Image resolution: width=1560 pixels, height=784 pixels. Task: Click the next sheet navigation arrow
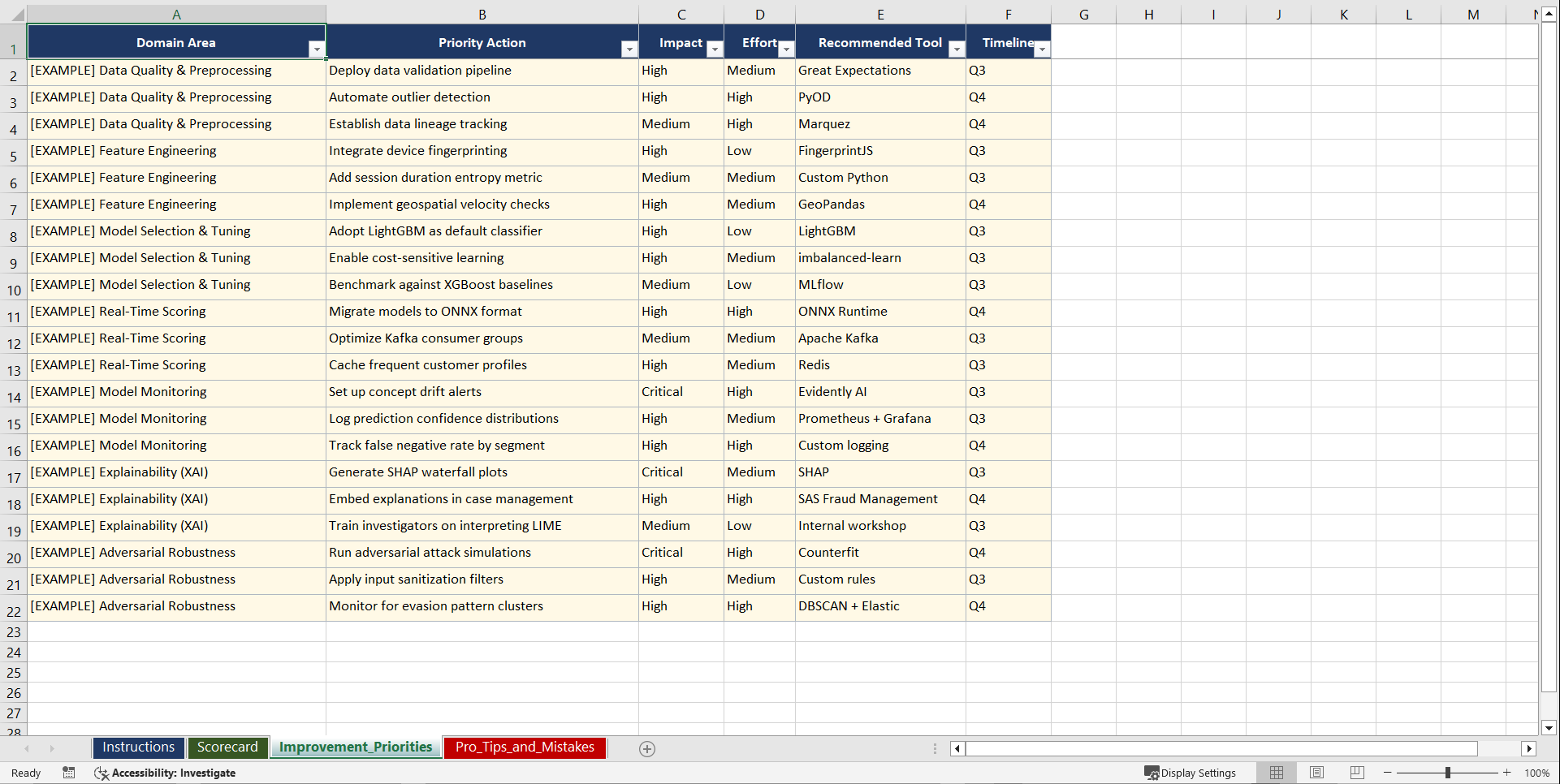click(51, 748)
